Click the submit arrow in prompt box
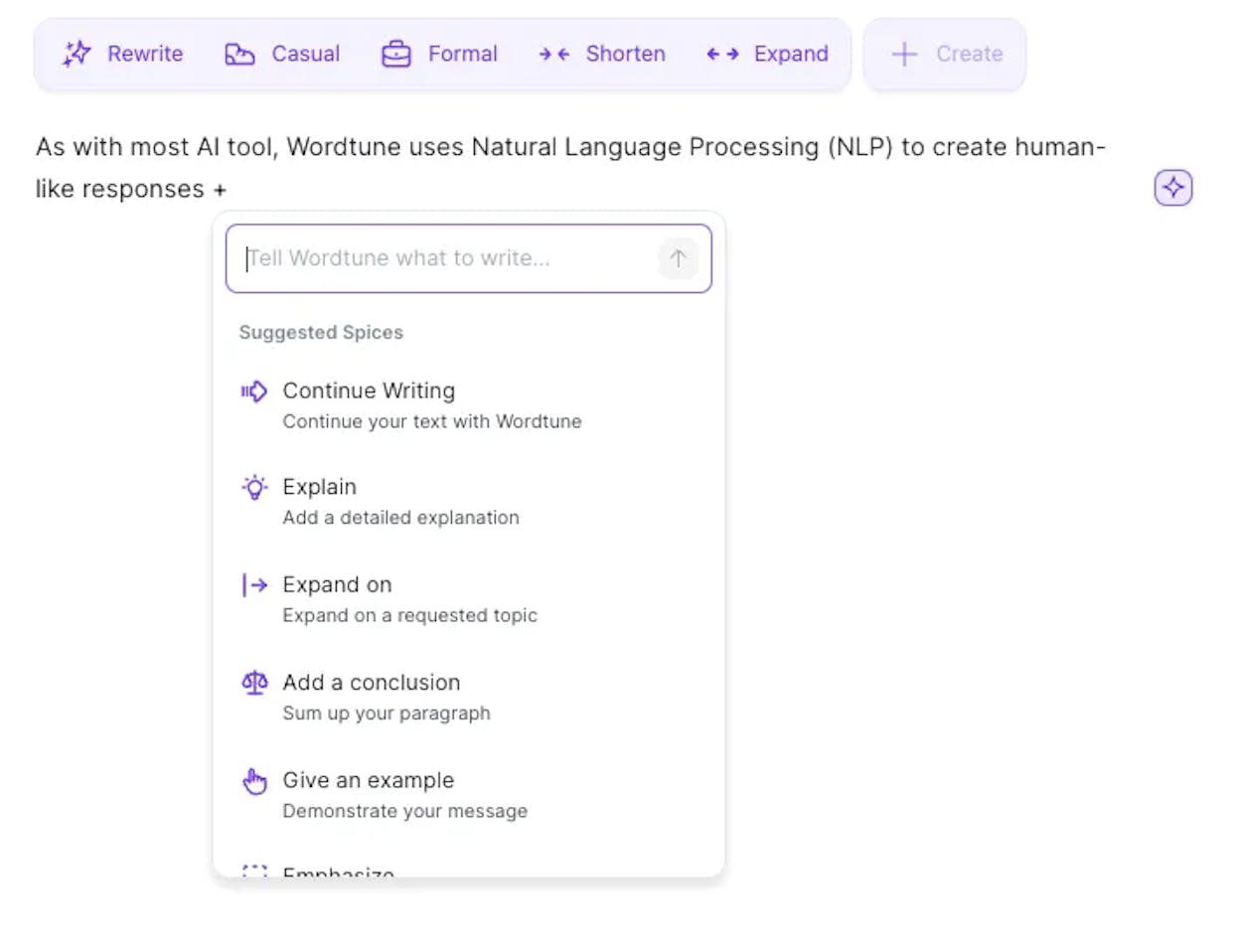1240x952 pixels. [678, 258]
